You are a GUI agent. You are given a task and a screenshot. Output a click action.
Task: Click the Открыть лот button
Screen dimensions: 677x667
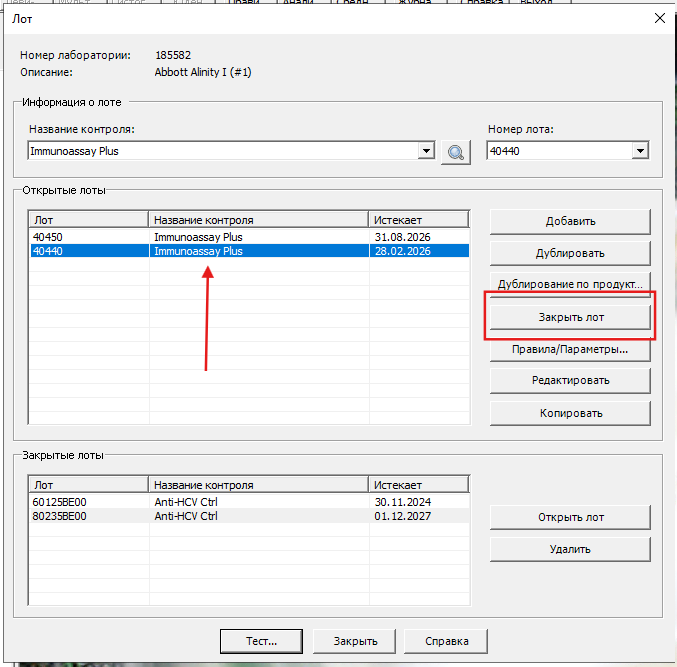point(570,517)
